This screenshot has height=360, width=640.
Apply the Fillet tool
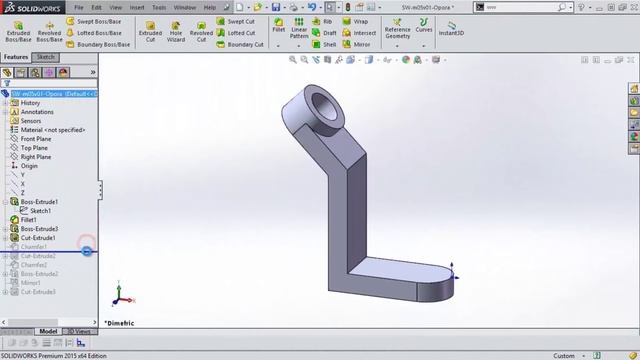pos(279,25)
